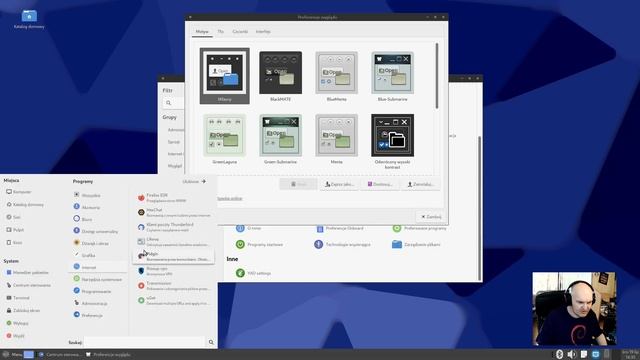Click Wyloguj logout entry

17,323
